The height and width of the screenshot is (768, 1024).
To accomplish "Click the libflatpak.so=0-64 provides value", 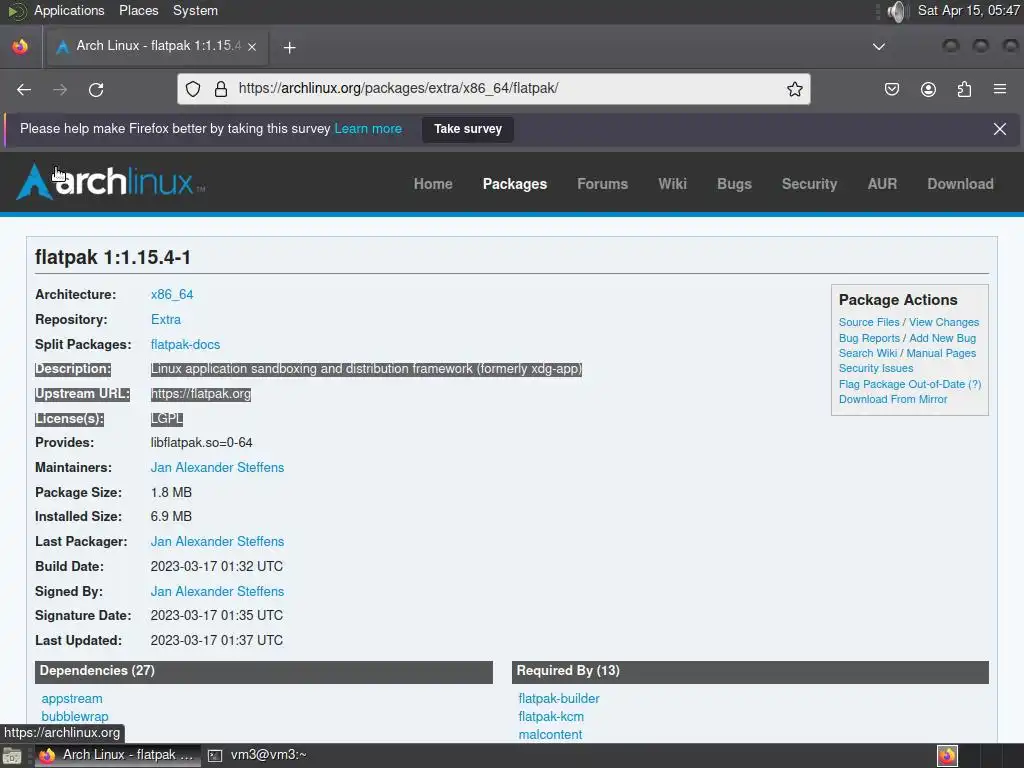I will click(x=202, y=443).
